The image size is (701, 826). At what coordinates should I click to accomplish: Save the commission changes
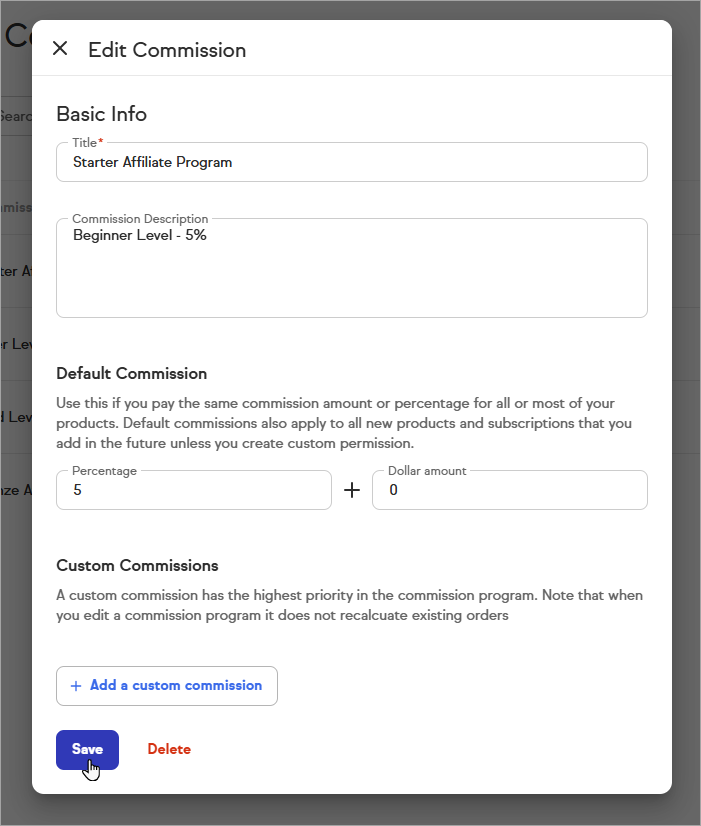pos(87,749)
